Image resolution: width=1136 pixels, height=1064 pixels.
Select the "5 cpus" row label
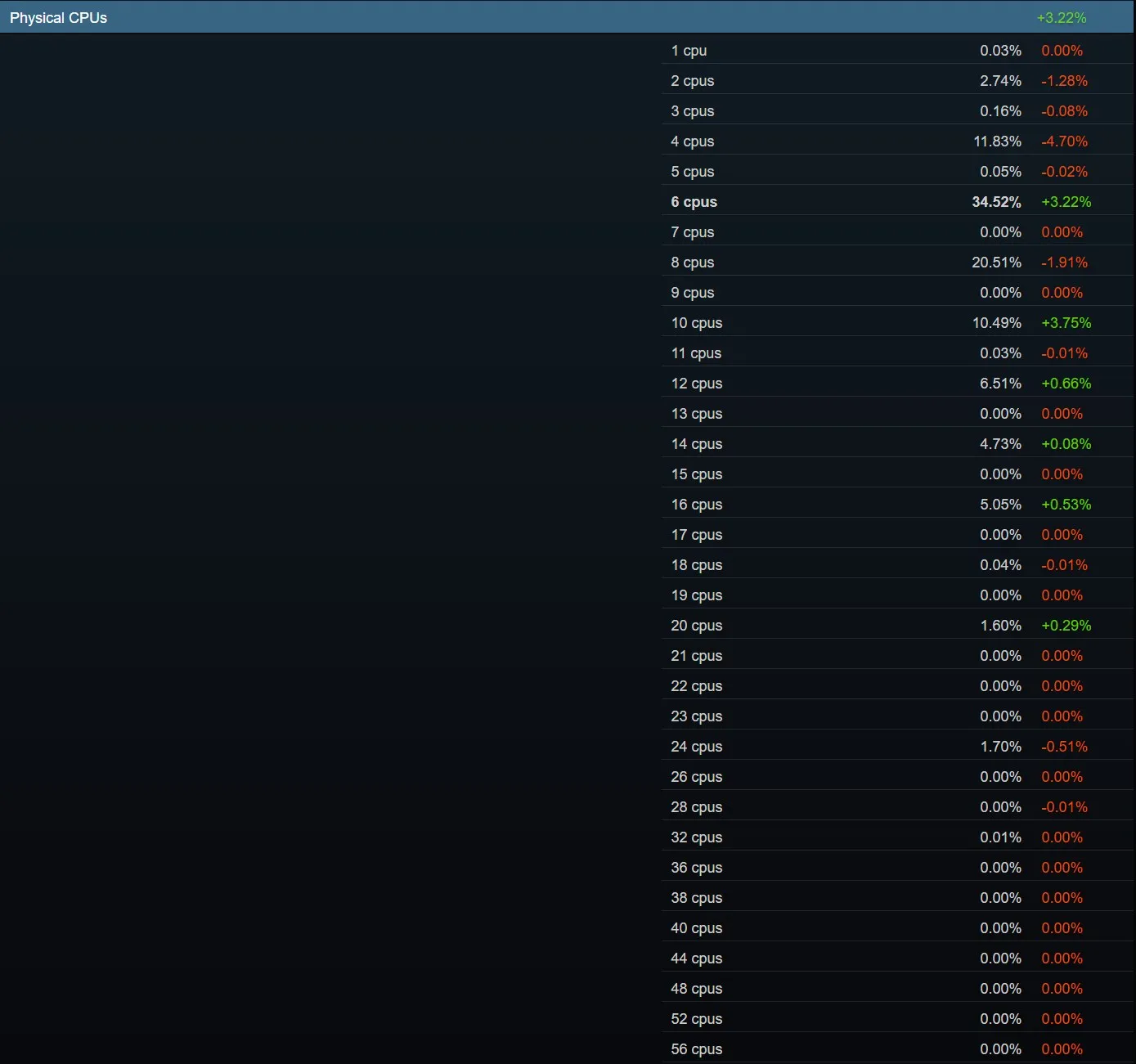[693, 172]
